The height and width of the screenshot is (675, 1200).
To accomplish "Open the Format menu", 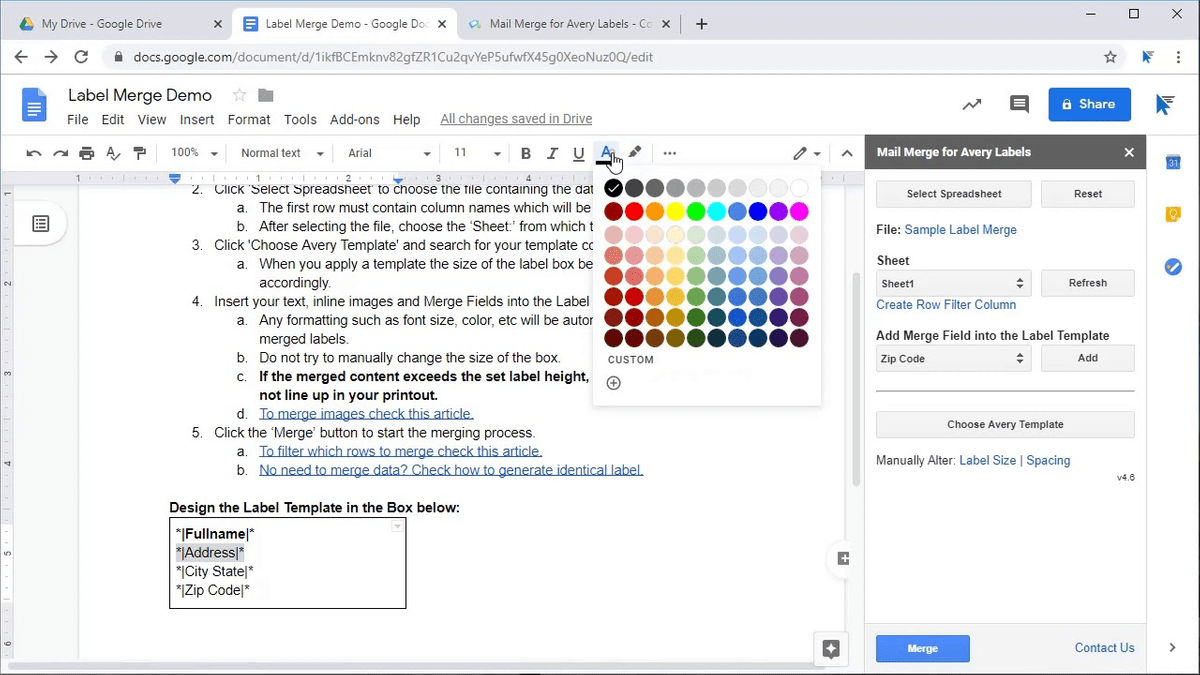I will coord(248,119).
